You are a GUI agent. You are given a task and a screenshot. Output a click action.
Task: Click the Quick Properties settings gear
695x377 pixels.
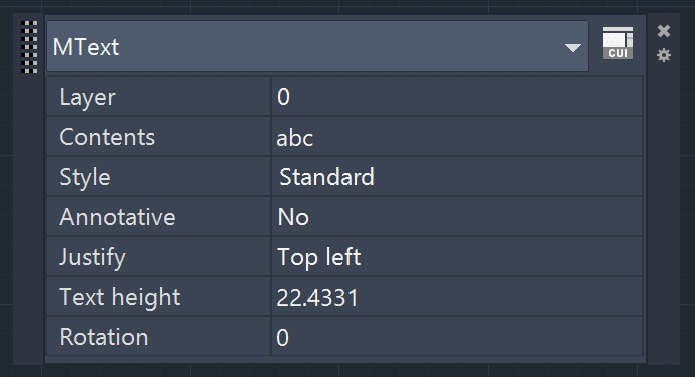[x=664, y=55]
